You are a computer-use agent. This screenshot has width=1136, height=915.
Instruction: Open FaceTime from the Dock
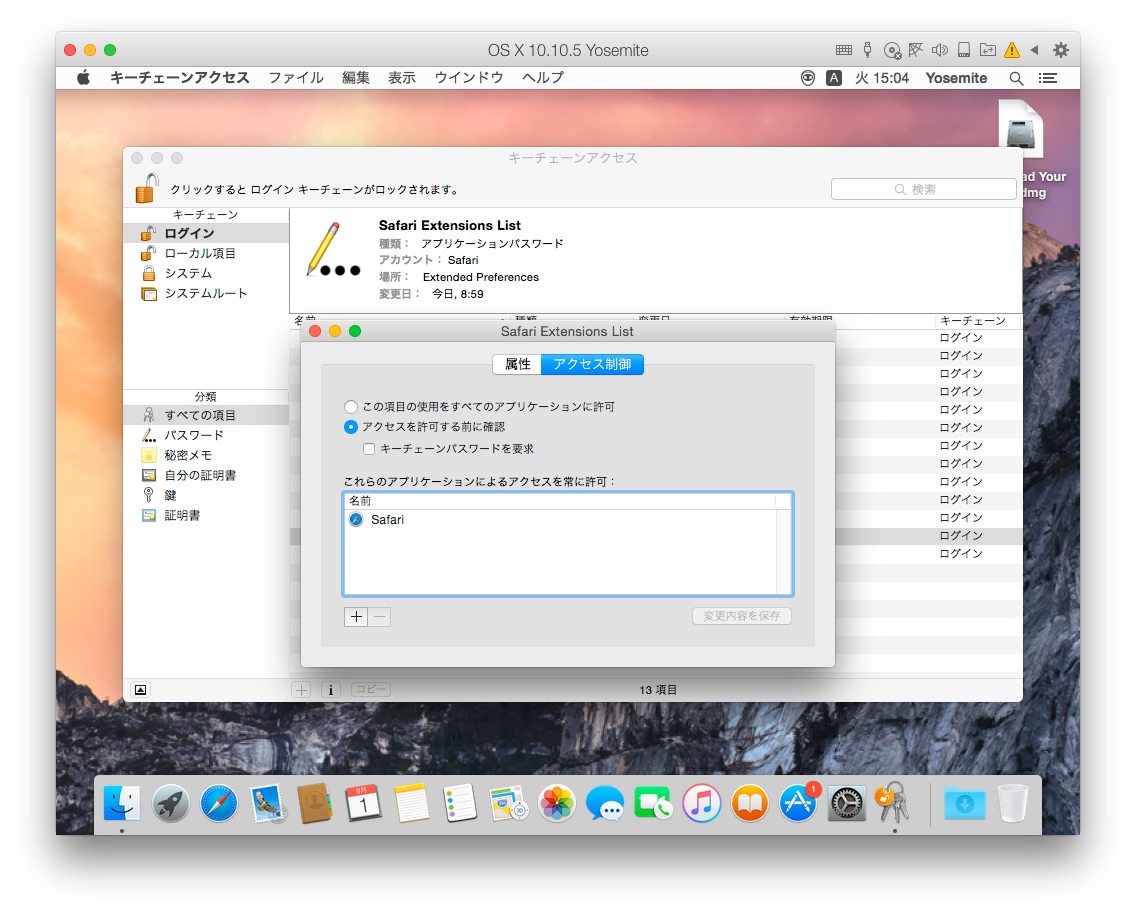click(653, 803)
